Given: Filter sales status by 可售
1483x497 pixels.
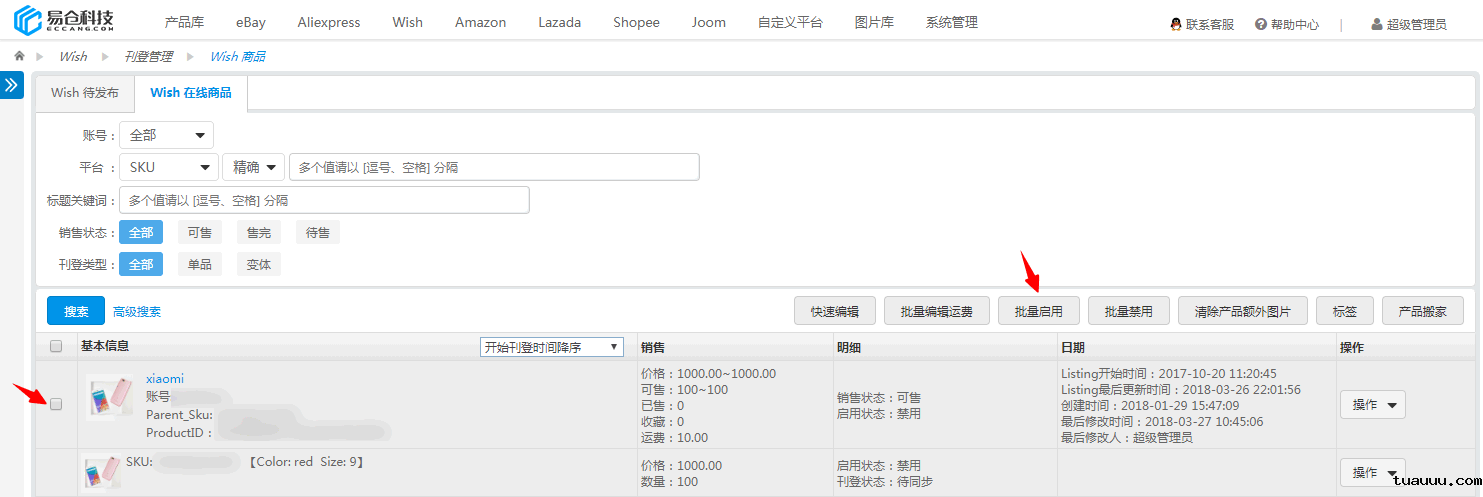Looking at the screenshot, I should [200, 233].
